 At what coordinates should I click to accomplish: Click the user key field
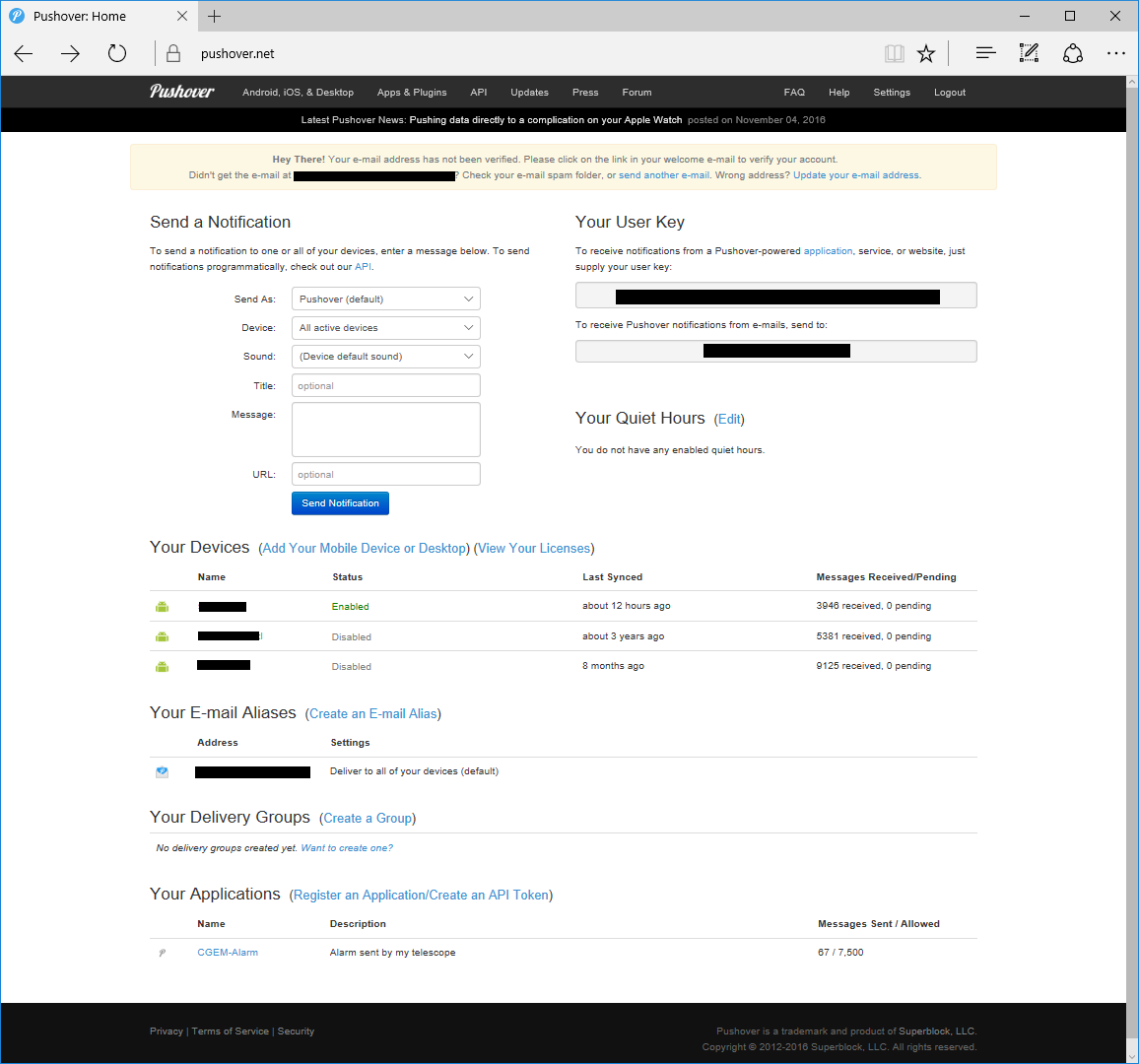pyautogui.click(x=775, y=296)
